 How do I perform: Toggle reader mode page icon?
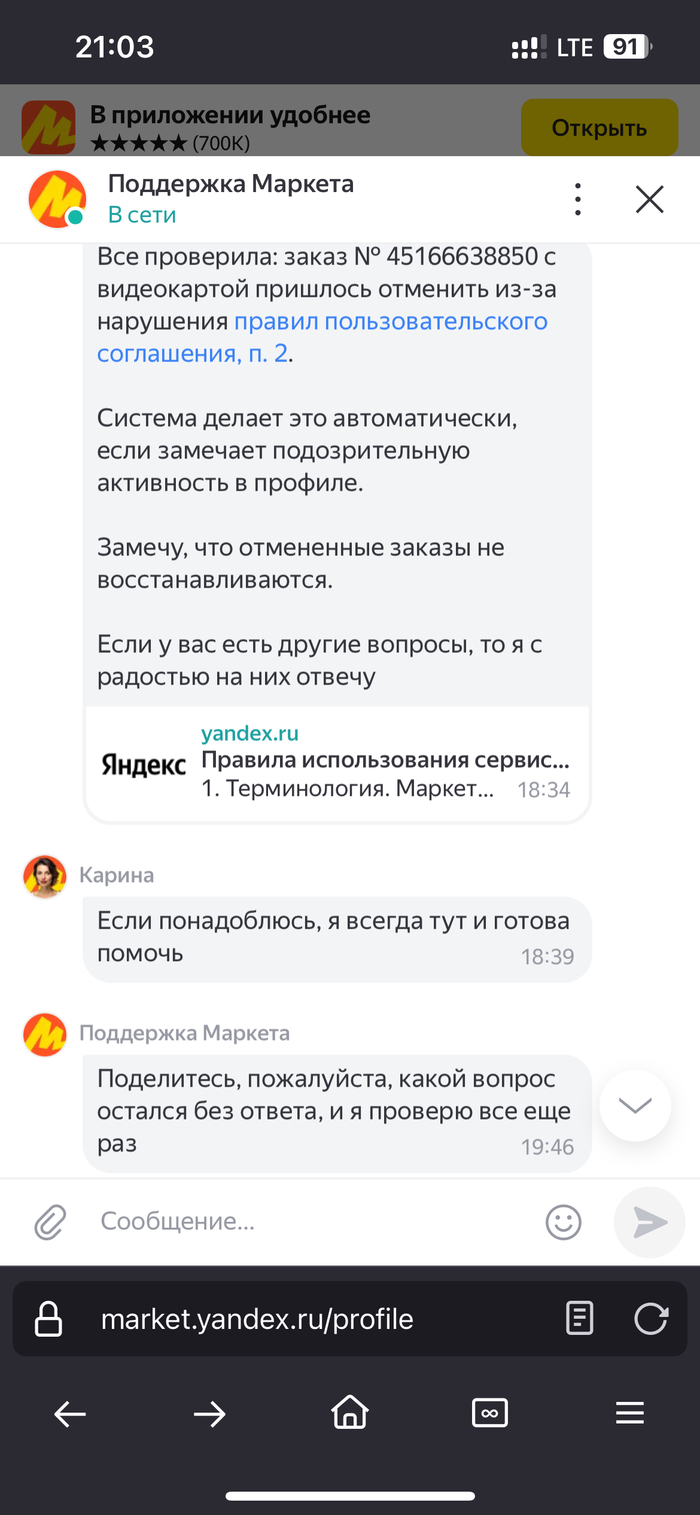(x=580, y=1319)
